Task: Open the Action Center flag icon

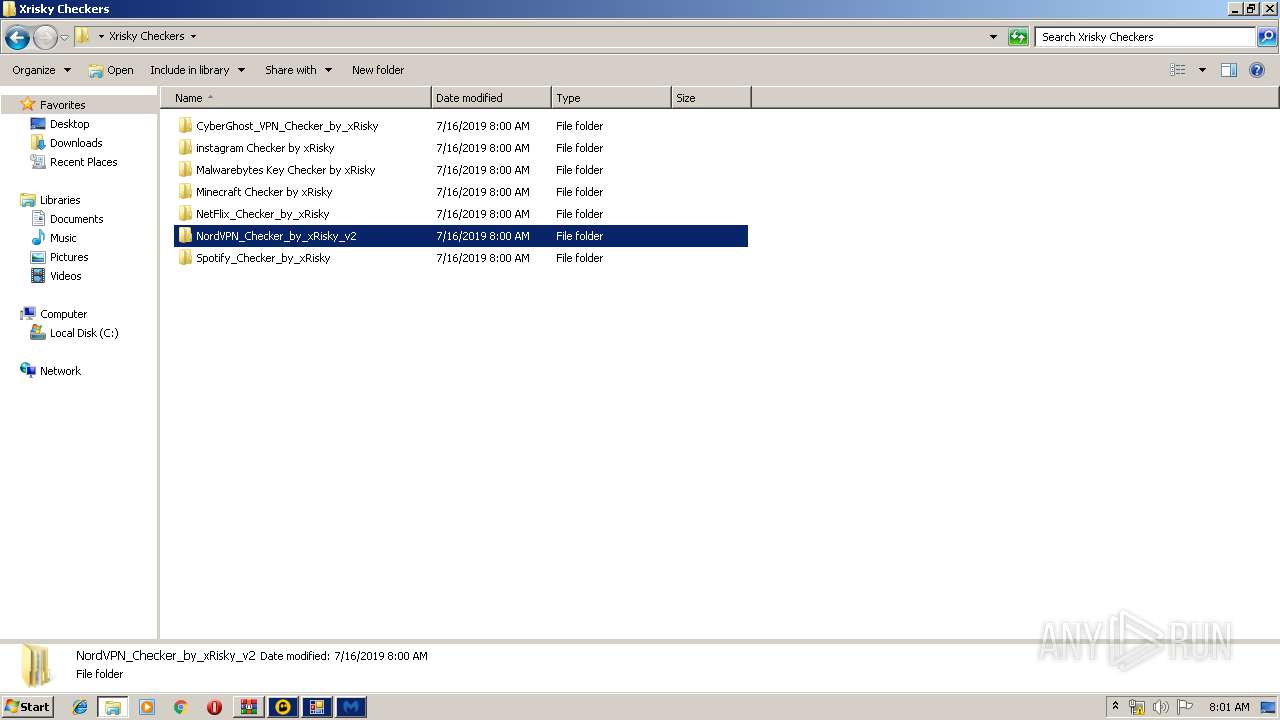Action: (x=1185, y=707)
